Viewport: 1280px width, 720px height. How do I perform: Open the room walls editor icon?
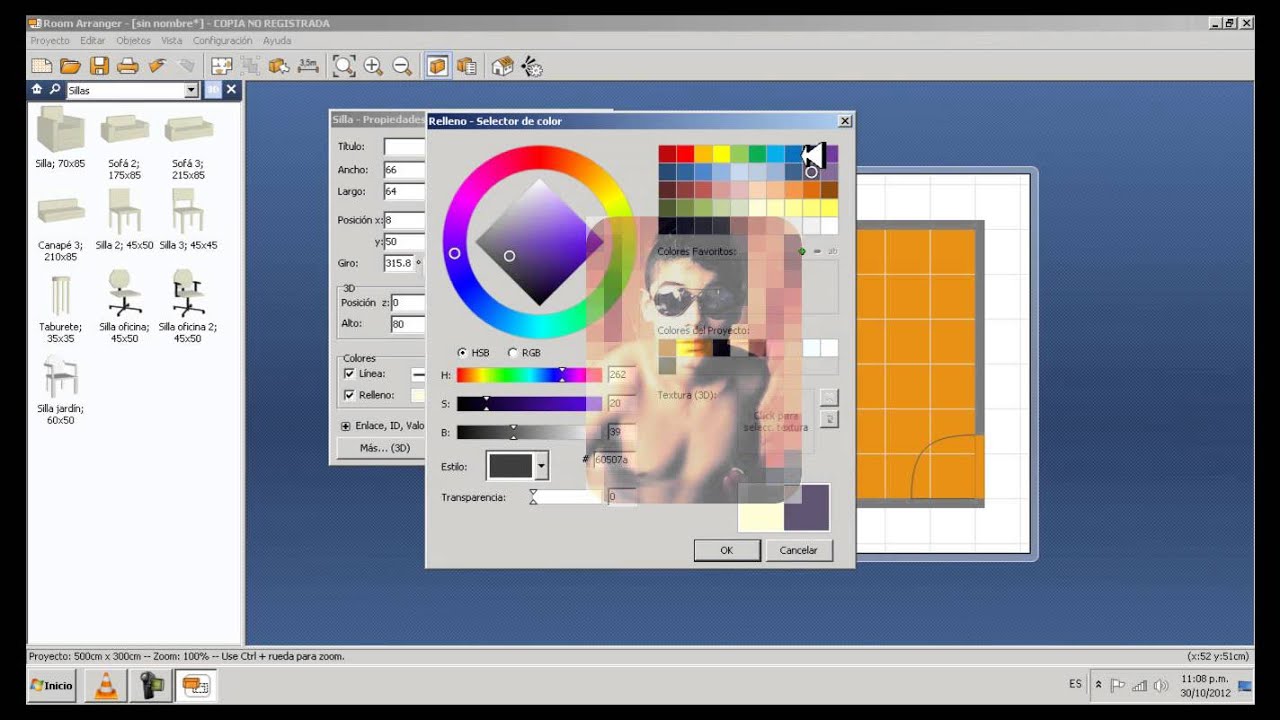(x=221, y=66)
